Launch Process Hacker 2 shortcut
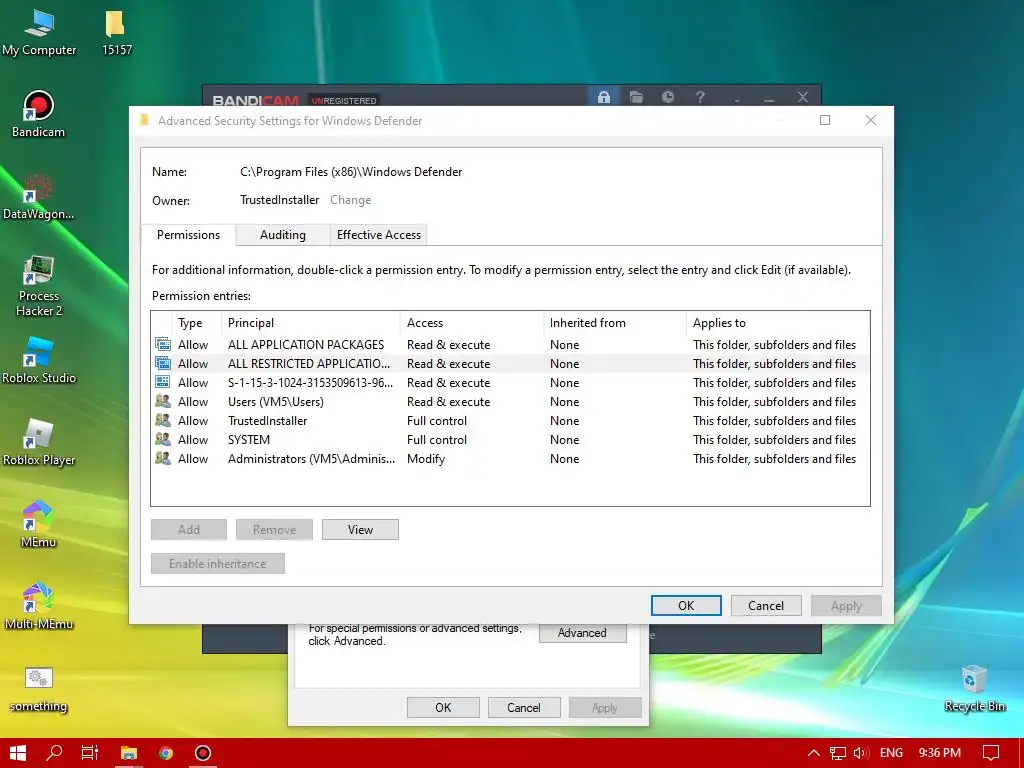 [38, 286]
